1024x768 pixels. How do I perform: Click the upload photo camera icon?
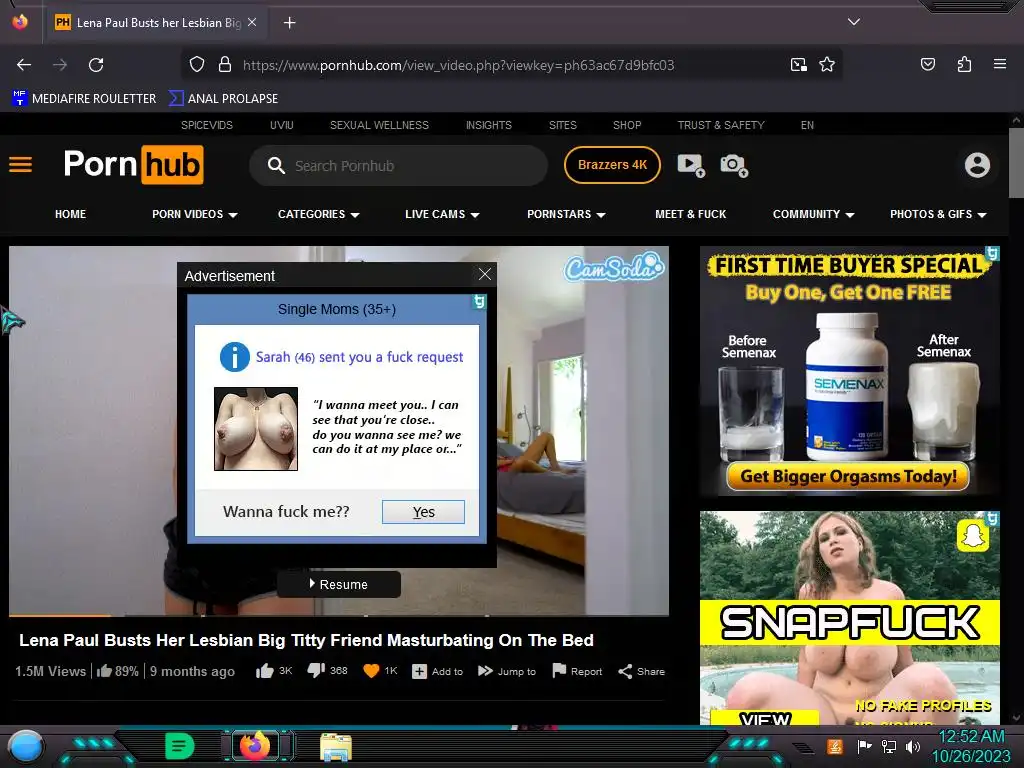(733, 165)
